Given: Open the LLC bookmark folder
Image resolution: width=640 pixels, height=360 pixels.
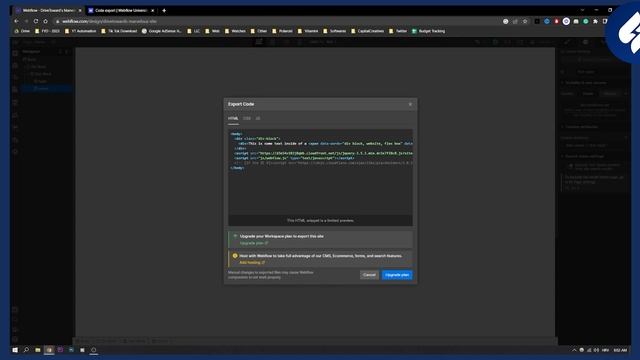Looking at the screenshot, I should tap(193, 31).
